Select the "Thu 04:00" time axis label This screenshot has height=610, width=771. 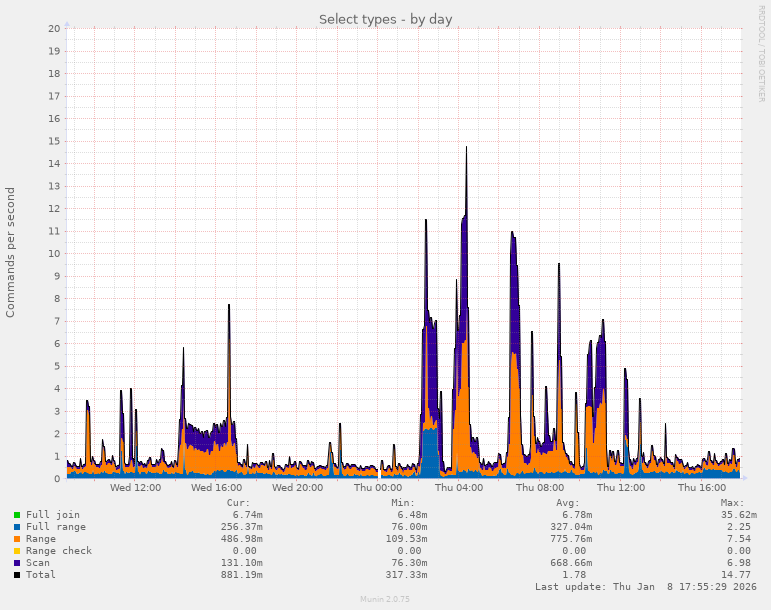(459, 488)
